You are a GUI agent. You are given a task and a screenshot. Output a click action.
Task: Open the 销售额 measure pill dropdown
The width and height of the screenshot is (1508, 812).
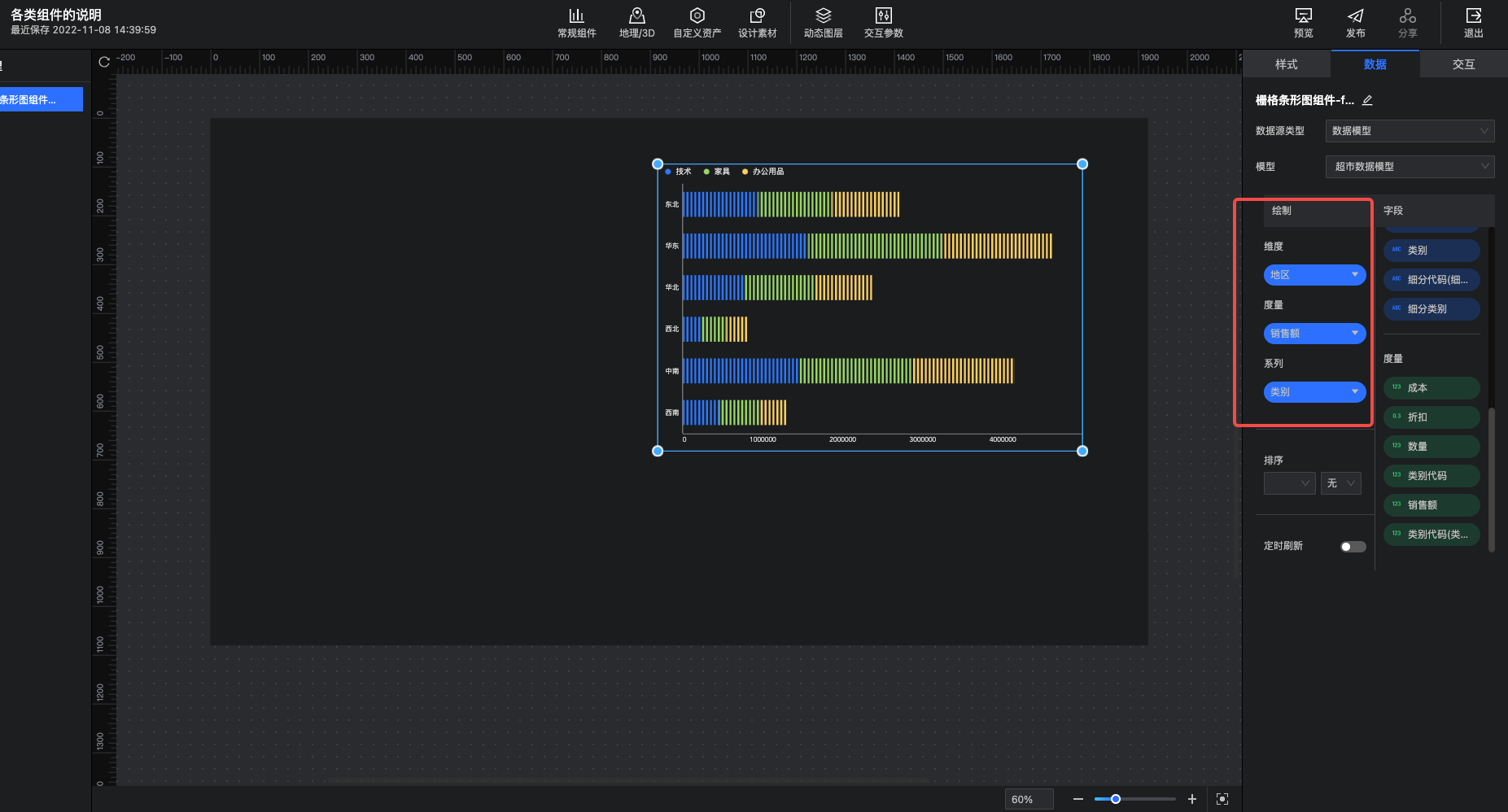(x=1313, y=334)
